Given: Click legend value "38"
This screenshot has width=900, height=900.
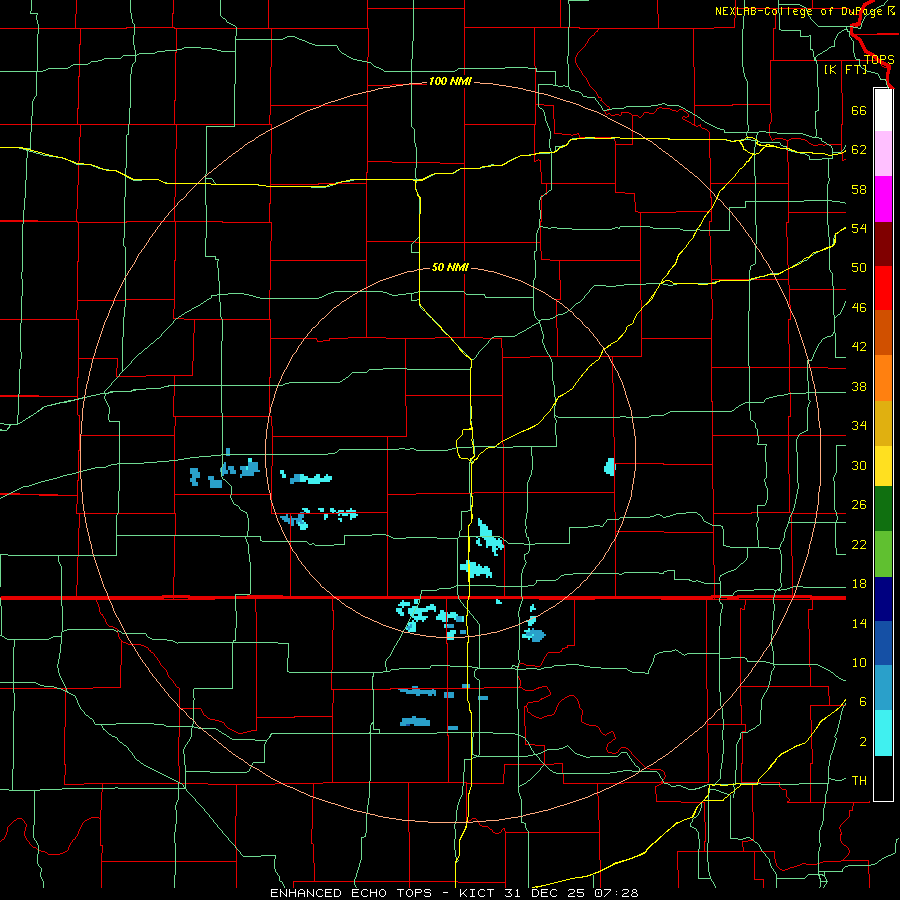Looking at the screenshot, I should click(859, 387).
